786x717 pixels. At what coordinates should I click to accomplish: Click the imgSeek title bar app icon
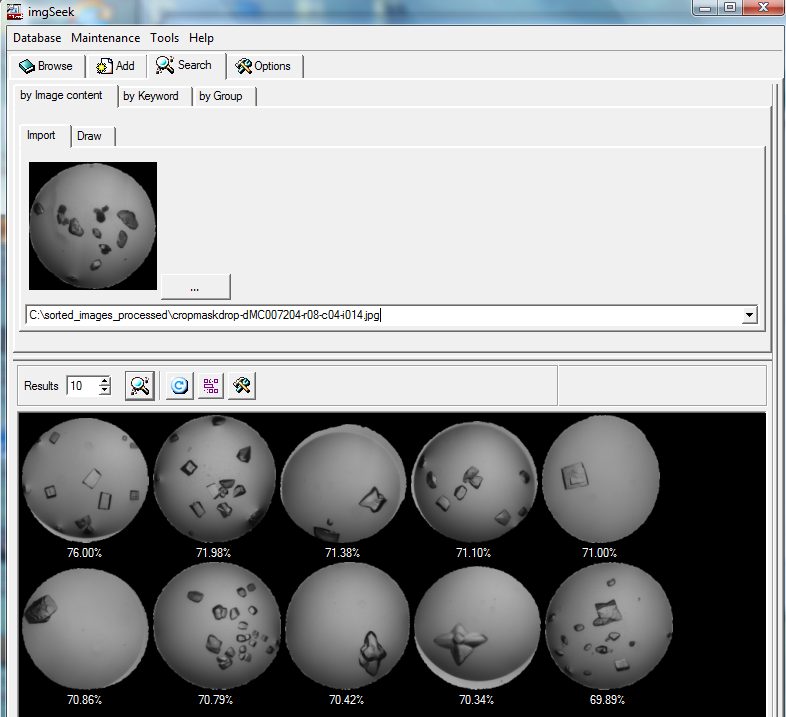tap(15, 10)
